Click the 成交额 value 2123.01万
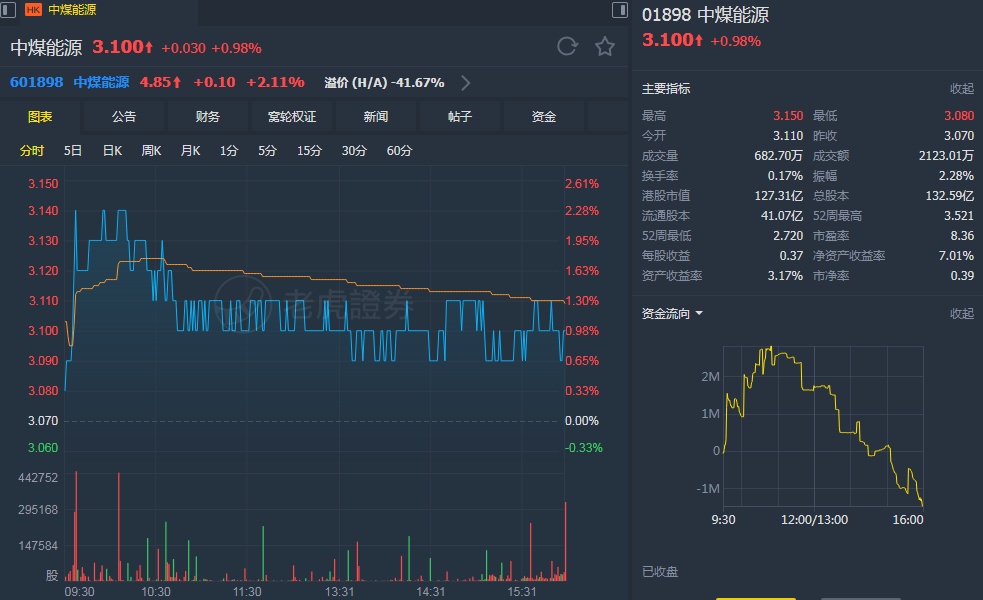Image resolution: width=983 pixels, height=600 pixels. [x=946, y=155]
